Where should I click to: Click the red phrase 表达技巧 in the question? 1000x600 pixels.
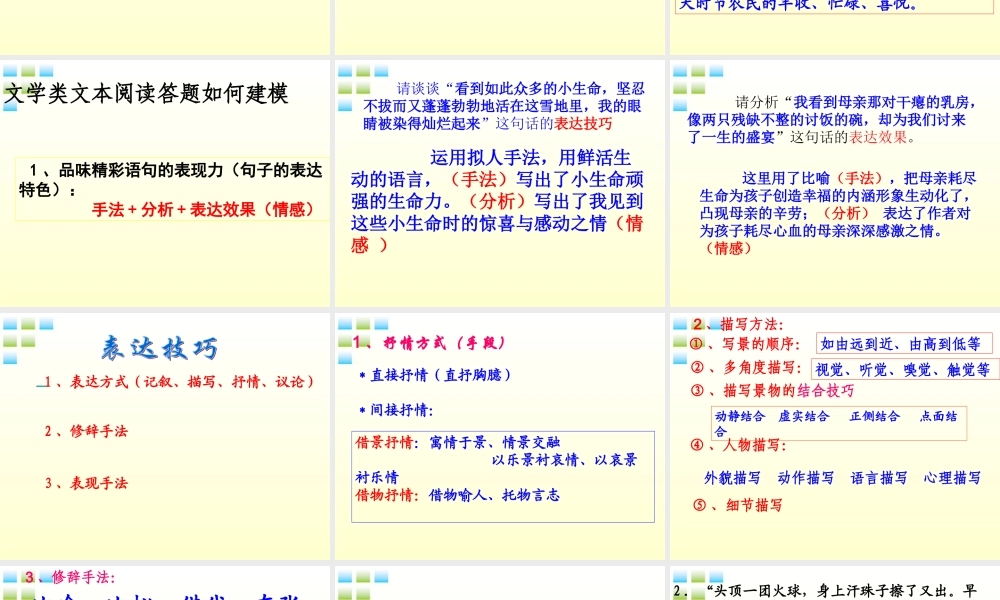click(583, 124)
